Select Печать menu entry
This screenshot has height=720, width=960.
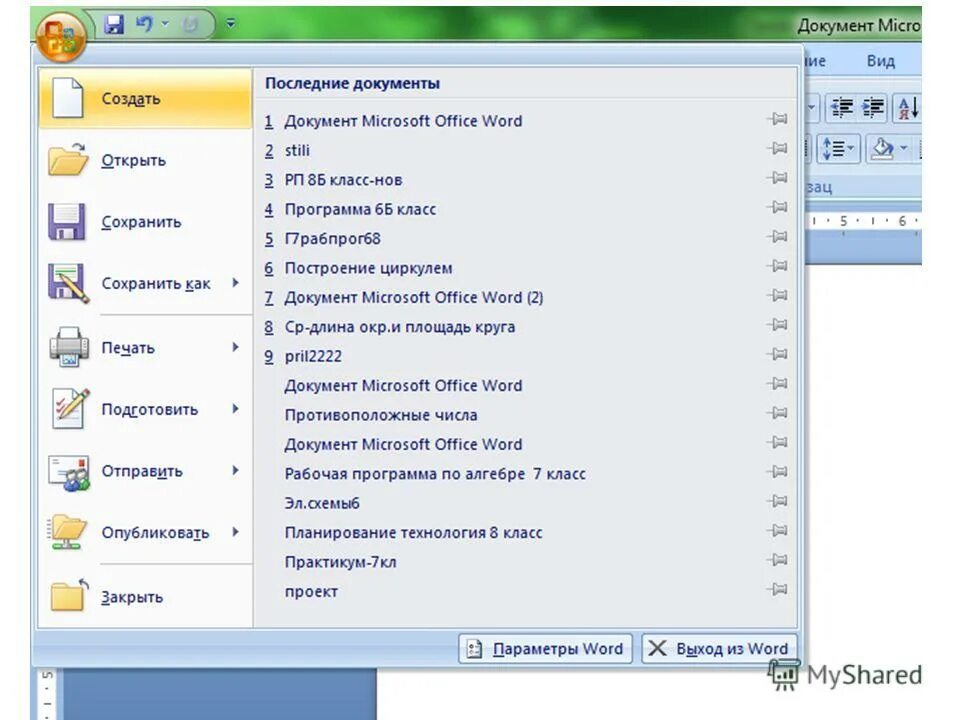click(x=145, y=348)
